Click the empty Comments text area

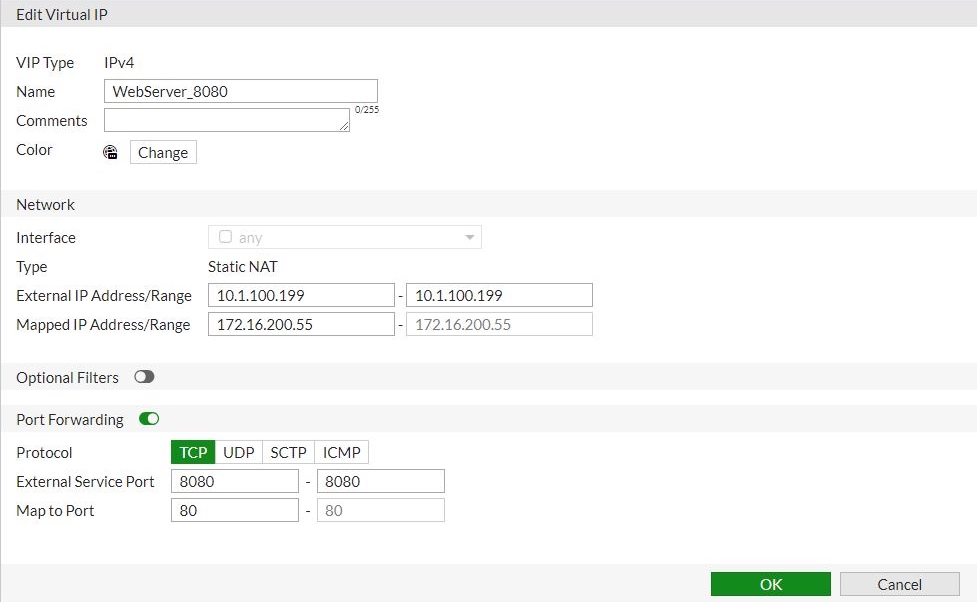coord(226,119)
